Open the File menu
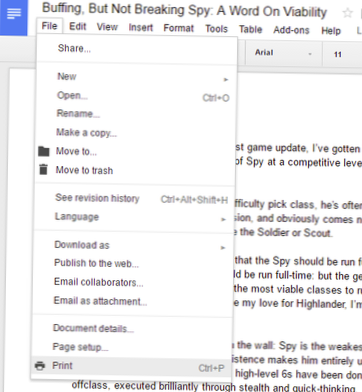 coord(49,26)
